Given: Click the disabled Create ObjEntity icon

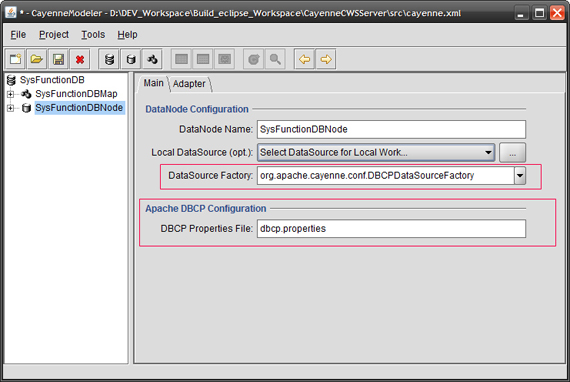Looking at the screenshot, I should coord(203,59).
